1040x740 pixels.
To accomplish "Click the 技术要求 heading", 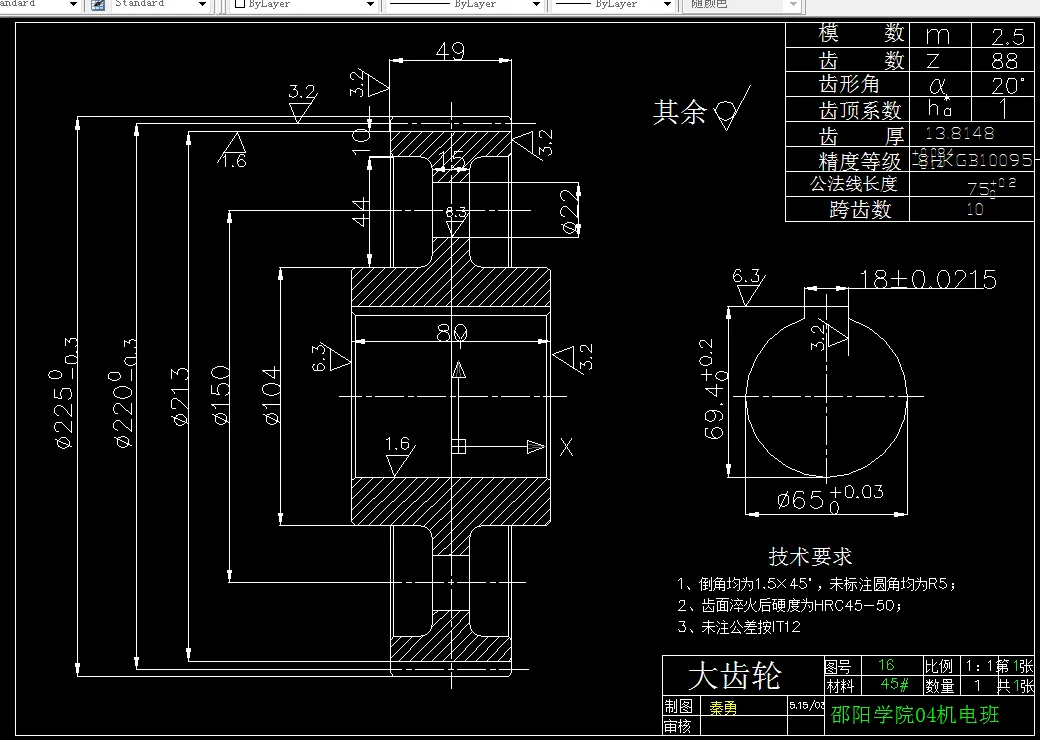I will coord(811,556).
